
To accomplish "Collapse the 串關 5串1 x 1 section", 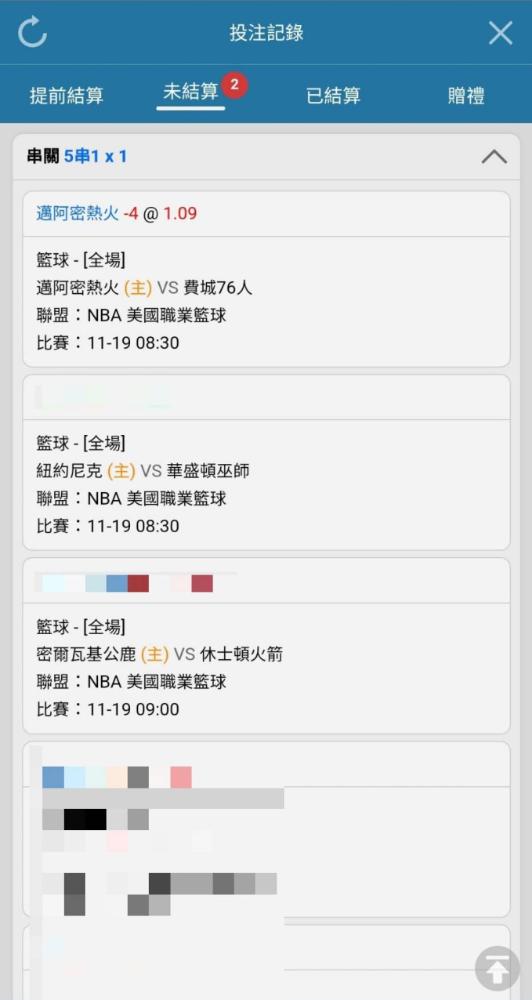I will click(494, 156).
